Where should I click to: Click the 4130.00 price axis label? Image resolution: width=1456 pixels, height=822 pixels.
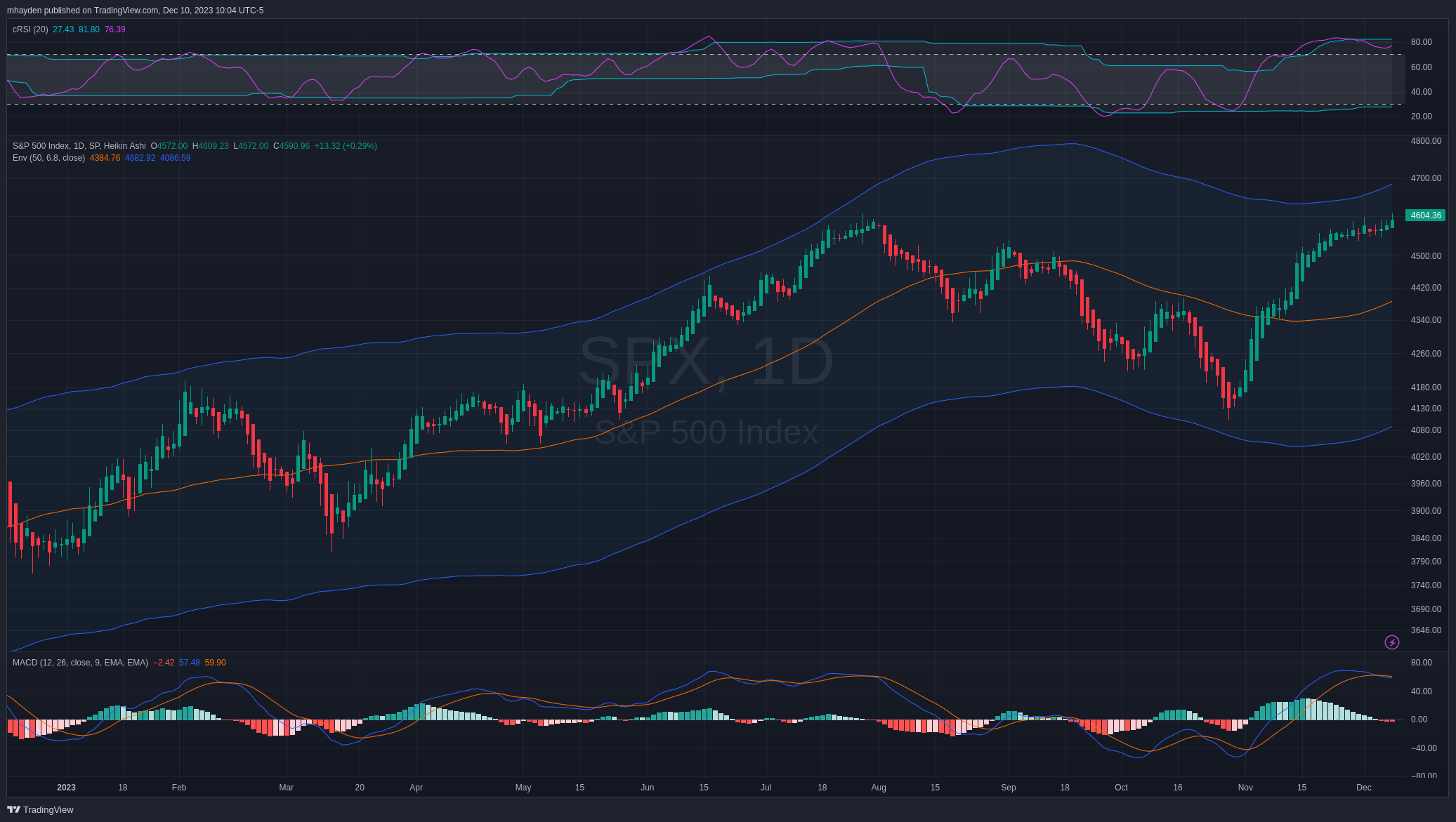tap(1426, 409)
